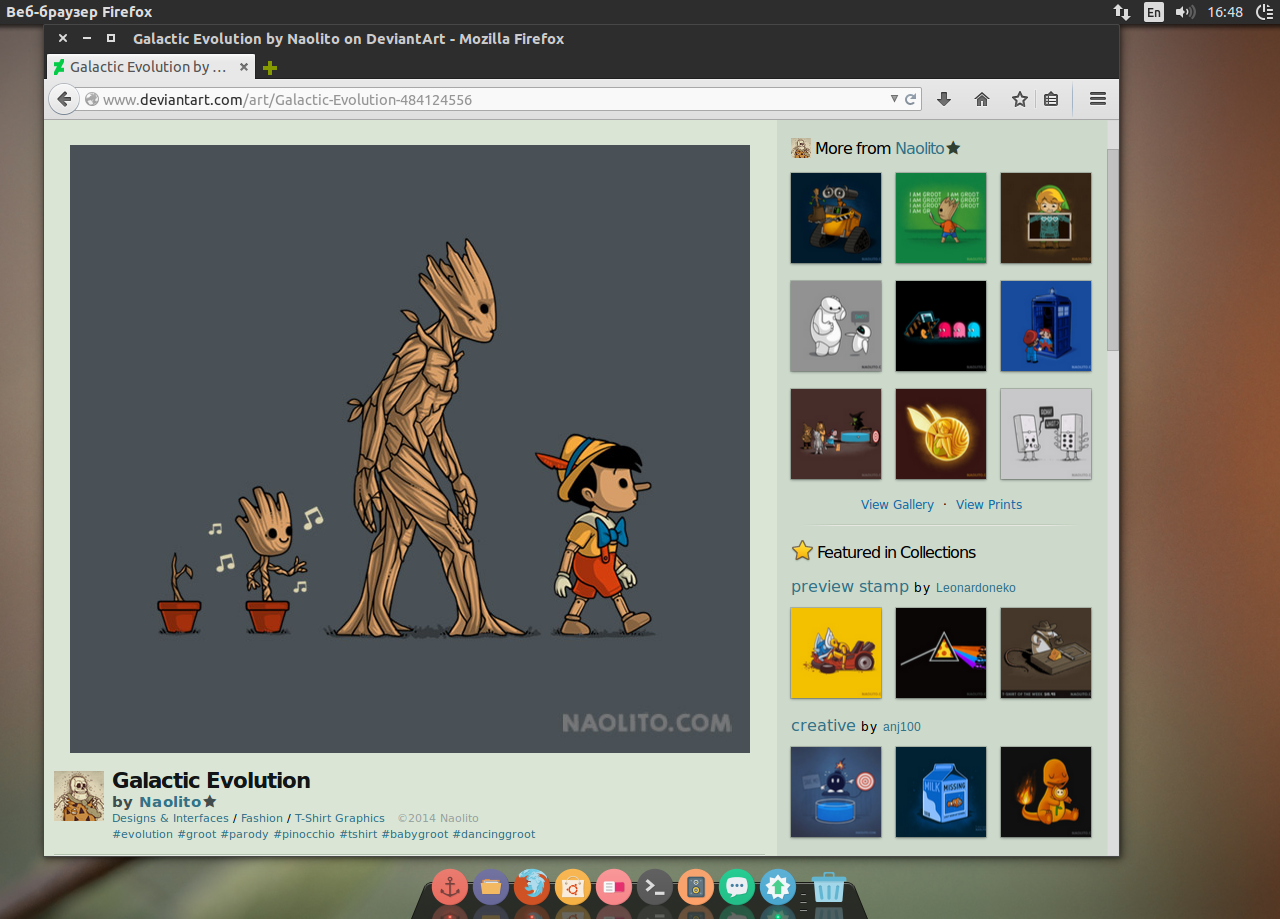Launch the Files folder icon in dock

(491, 887)
